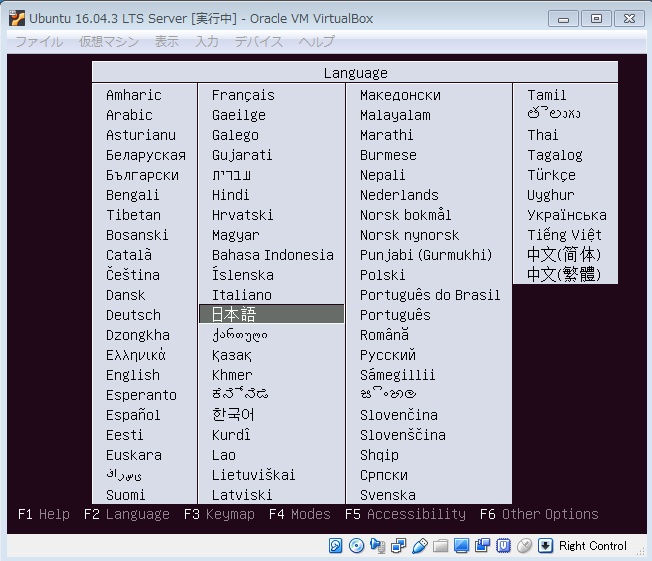Click the CPU virtualization chip icon
652x561 pixels.
pos(503,546)
